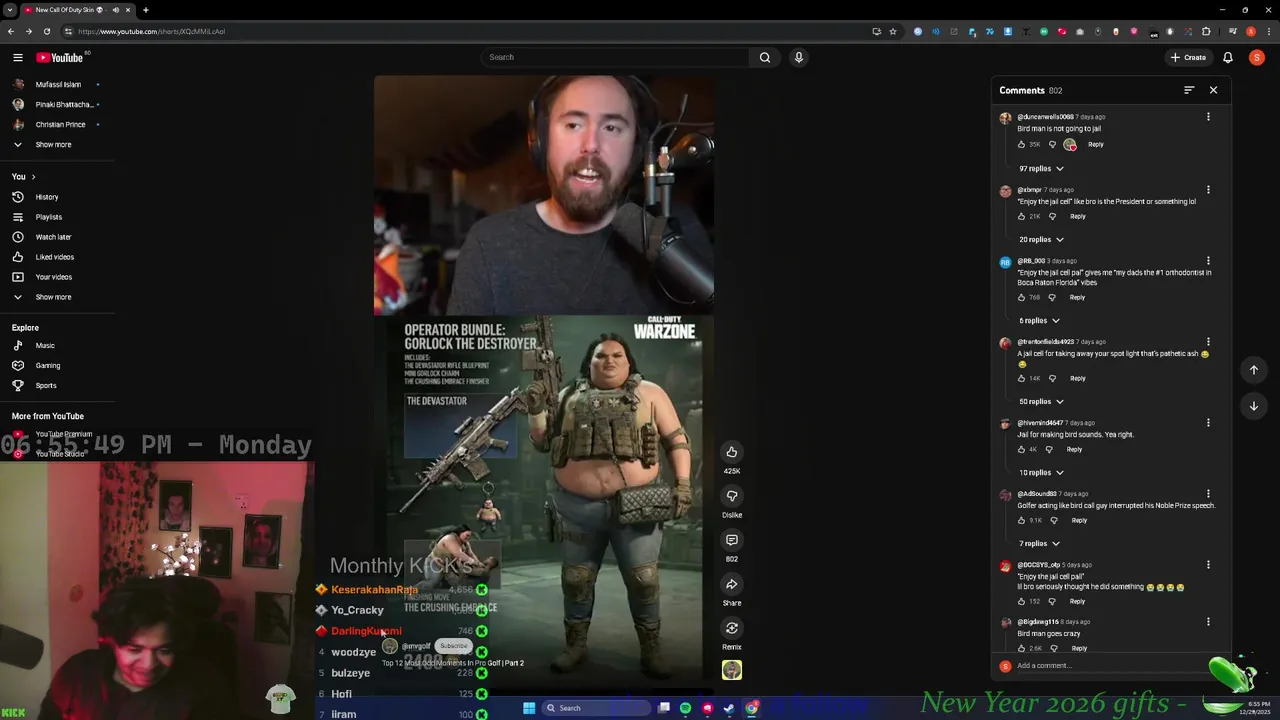
Task: Go to the next Short arrow
Action: pyautogui.click(x=1253, y=406)
